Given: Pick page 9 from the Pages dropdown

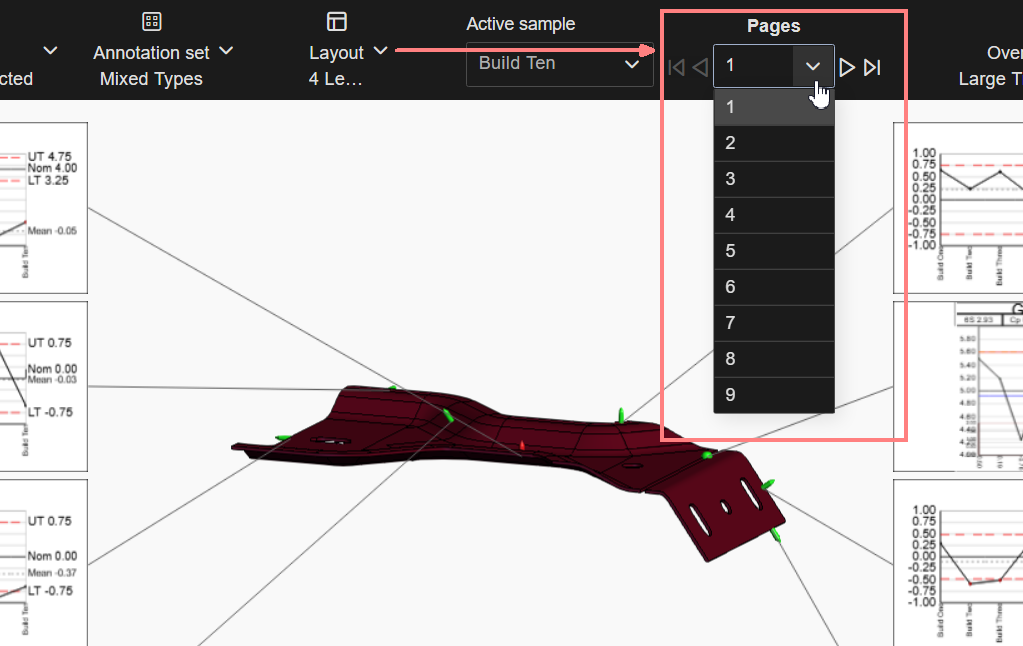Looking at the screenshot, I should click(x=773, y=395).
